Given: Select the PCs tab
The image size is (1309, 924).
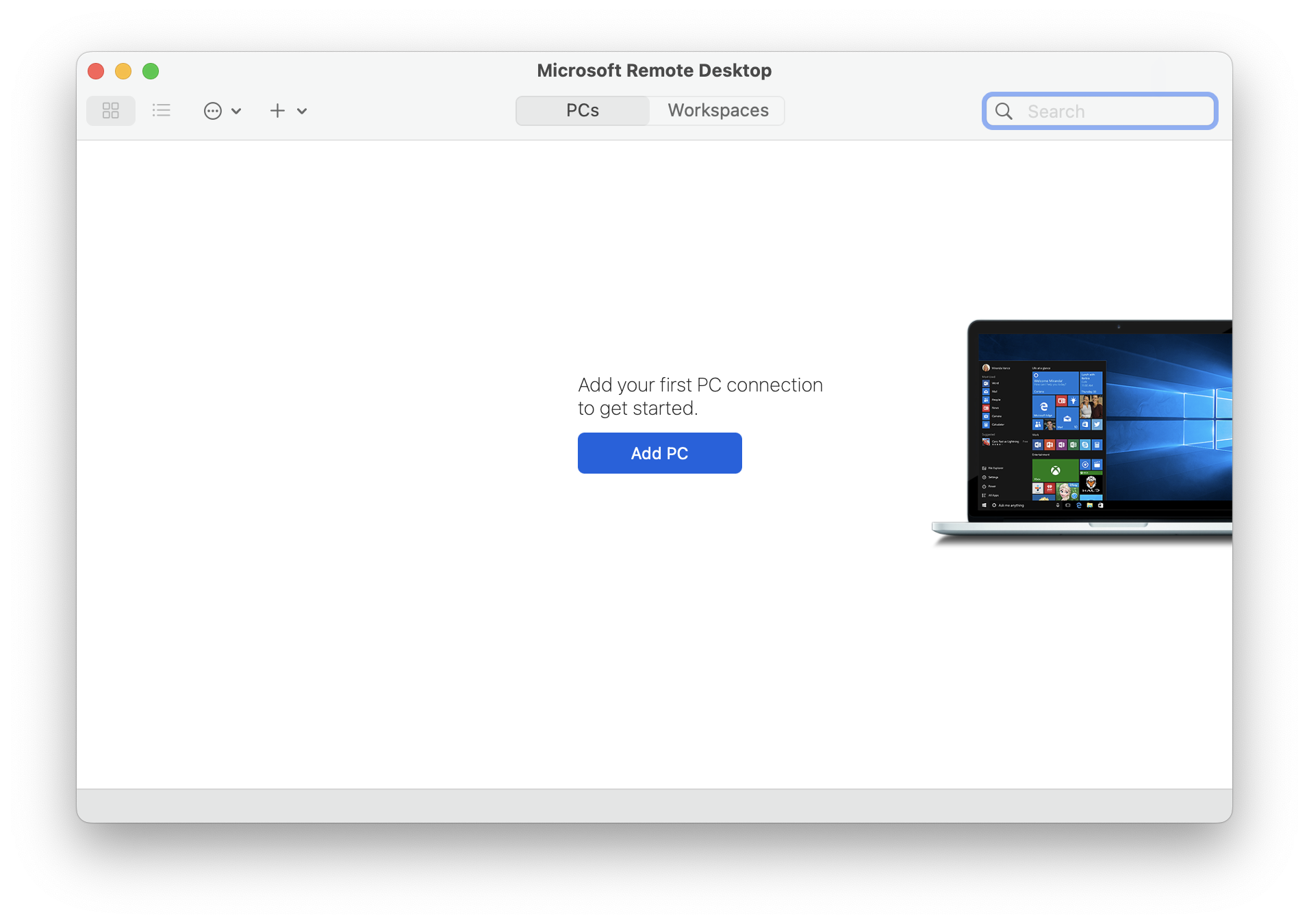Looking at the screenshot, I should tap(583, 110).
